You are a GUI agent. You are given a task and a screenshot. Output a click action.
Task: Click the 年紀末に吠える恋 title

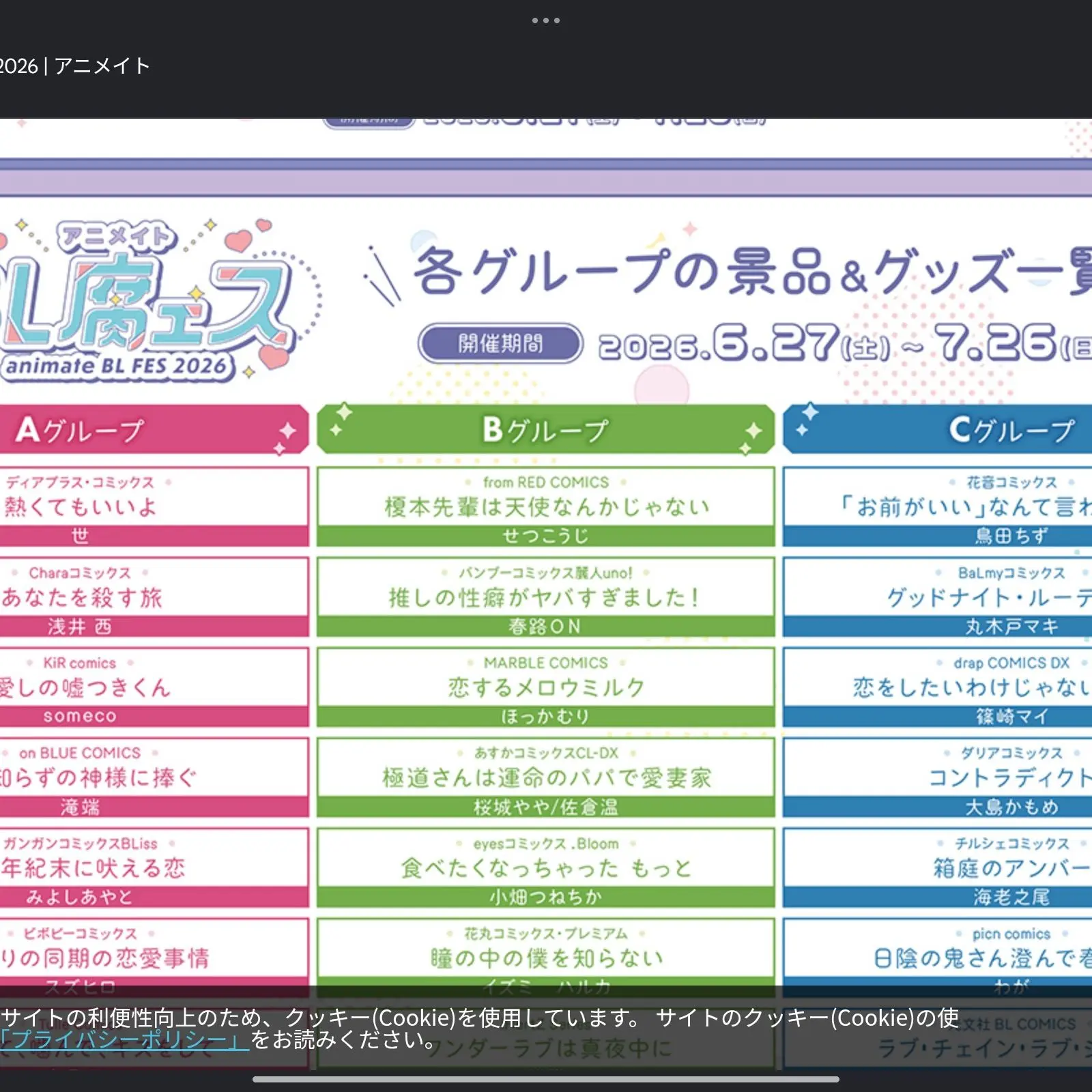93,867
